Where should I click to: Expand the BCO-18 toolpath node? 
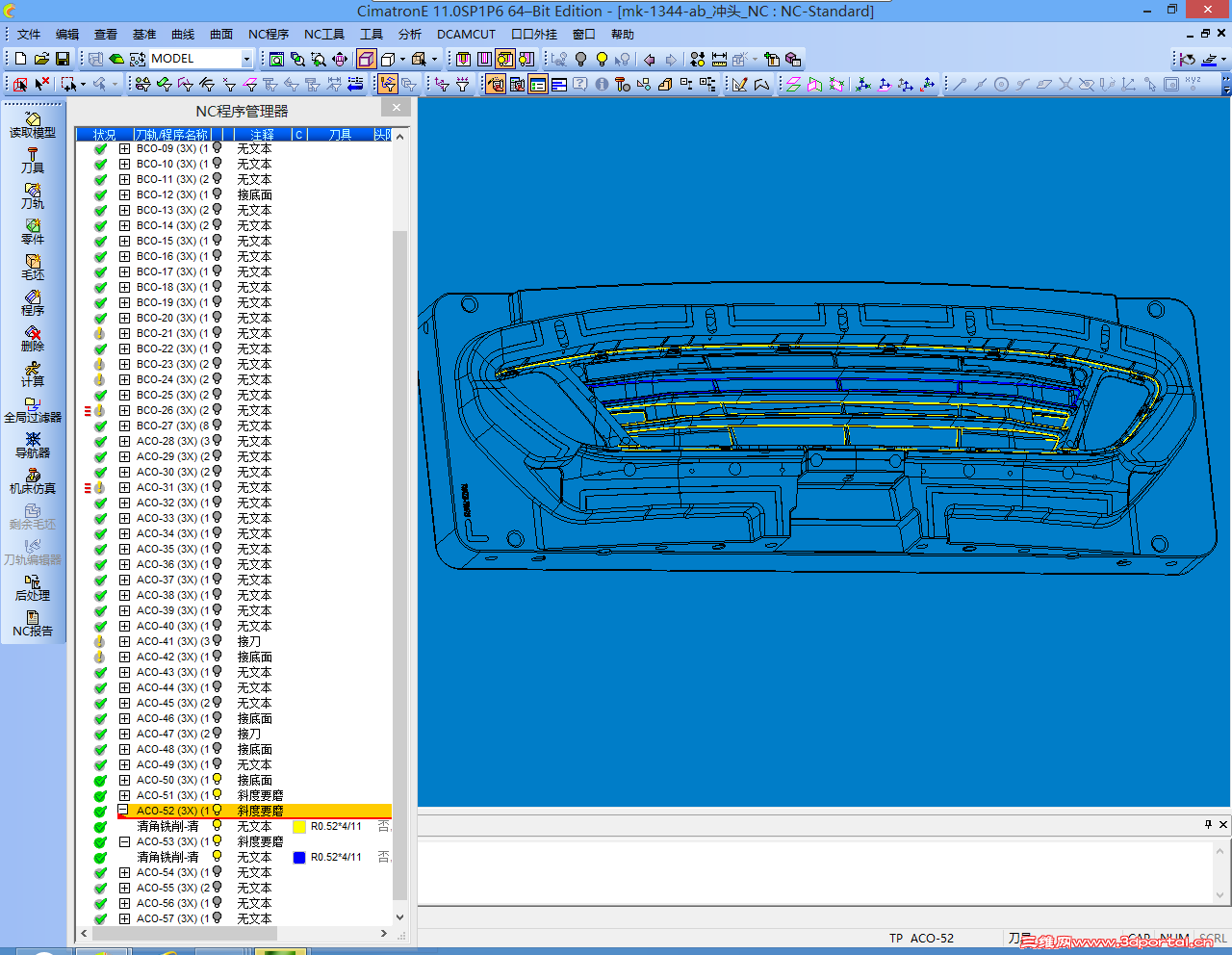(x=124, y=287)
